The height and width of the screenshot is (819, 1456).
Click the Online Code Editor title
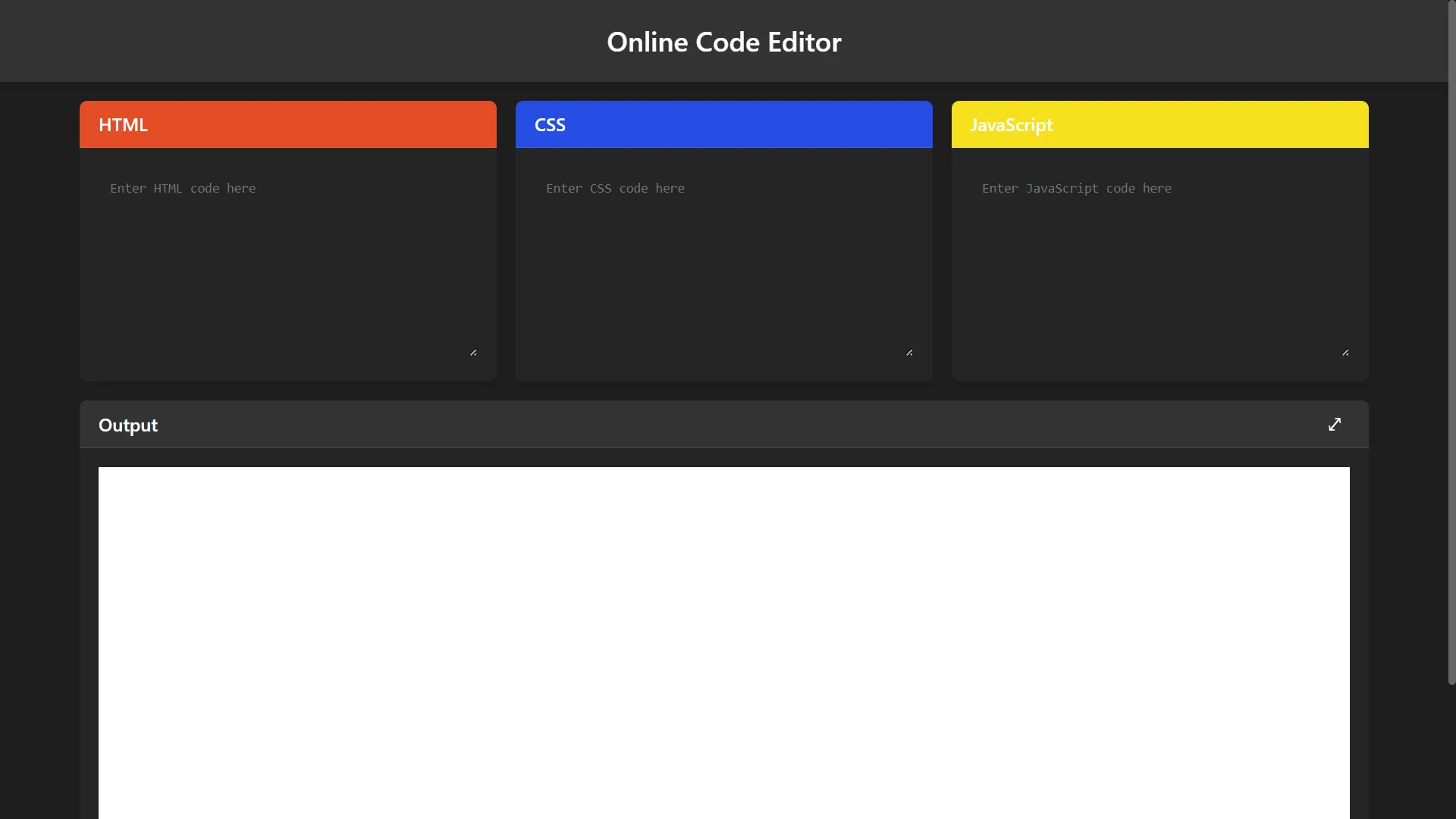click(x=724, y=42)
